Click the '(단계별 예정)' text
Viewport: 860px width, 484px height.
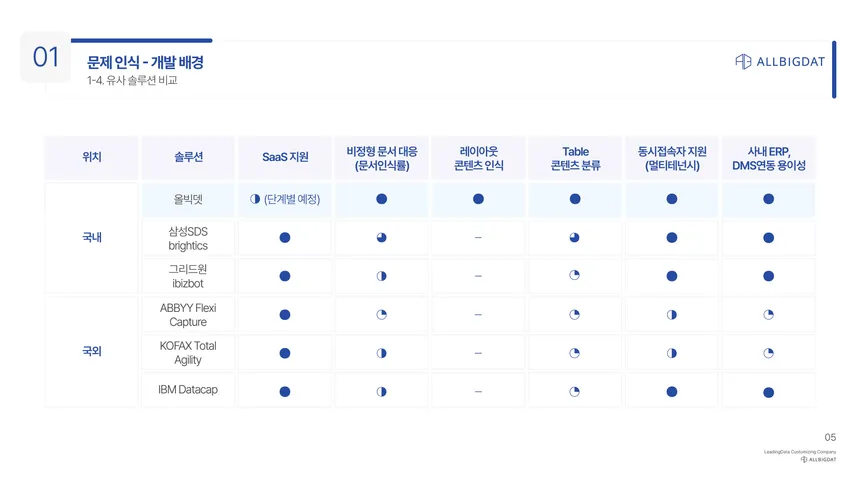292,199
